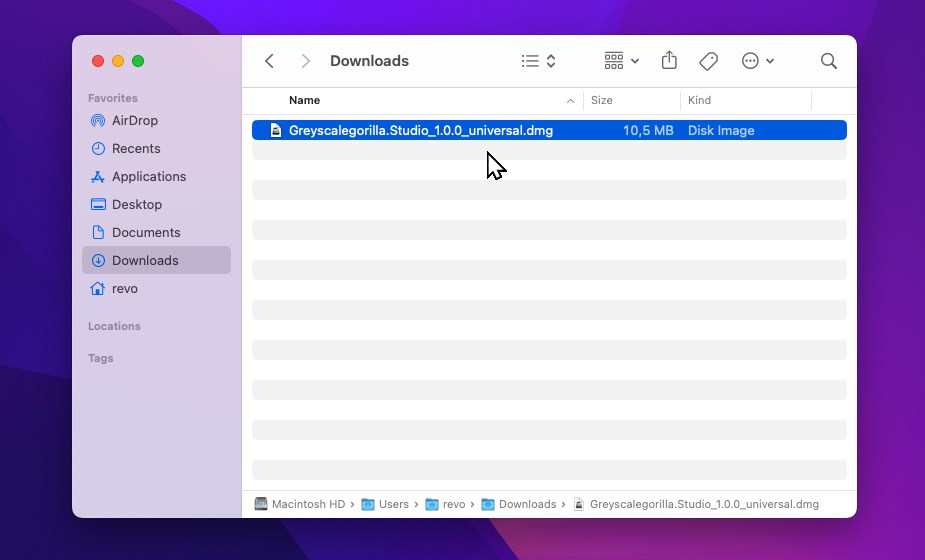Minimize the window with yellow button

tap(118, 61)
